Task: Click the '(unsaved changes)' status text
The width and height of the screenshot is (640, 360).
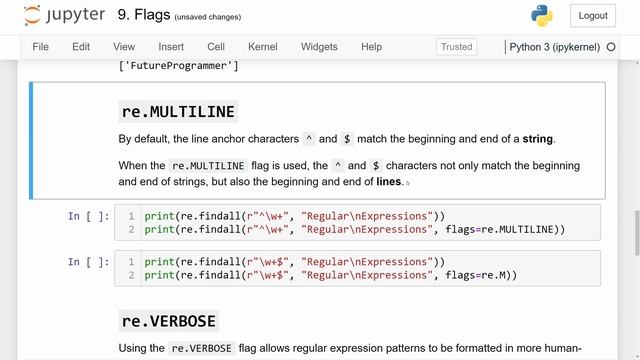Action: tap(208, 17)
